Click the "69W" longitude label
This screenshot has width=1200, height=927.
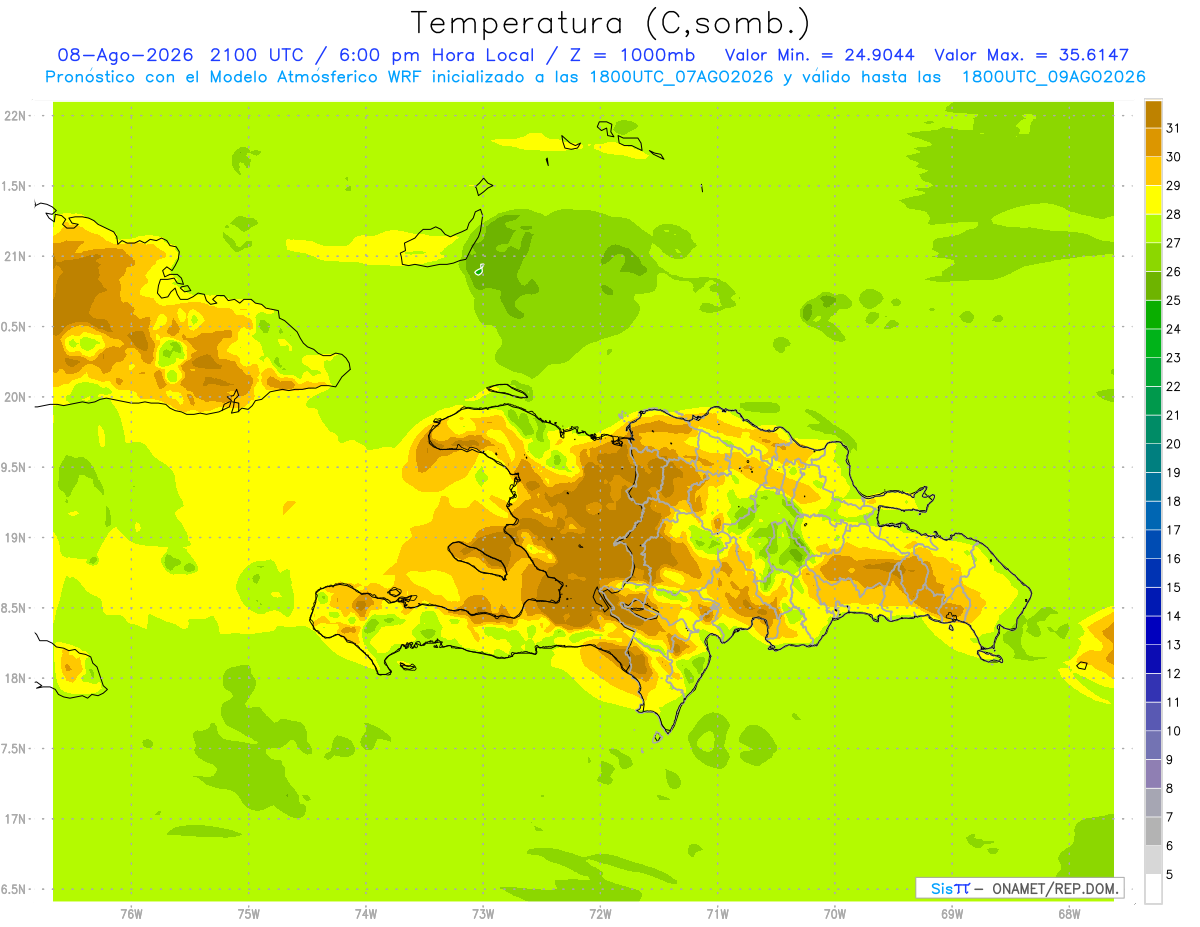tap(952, 914)
